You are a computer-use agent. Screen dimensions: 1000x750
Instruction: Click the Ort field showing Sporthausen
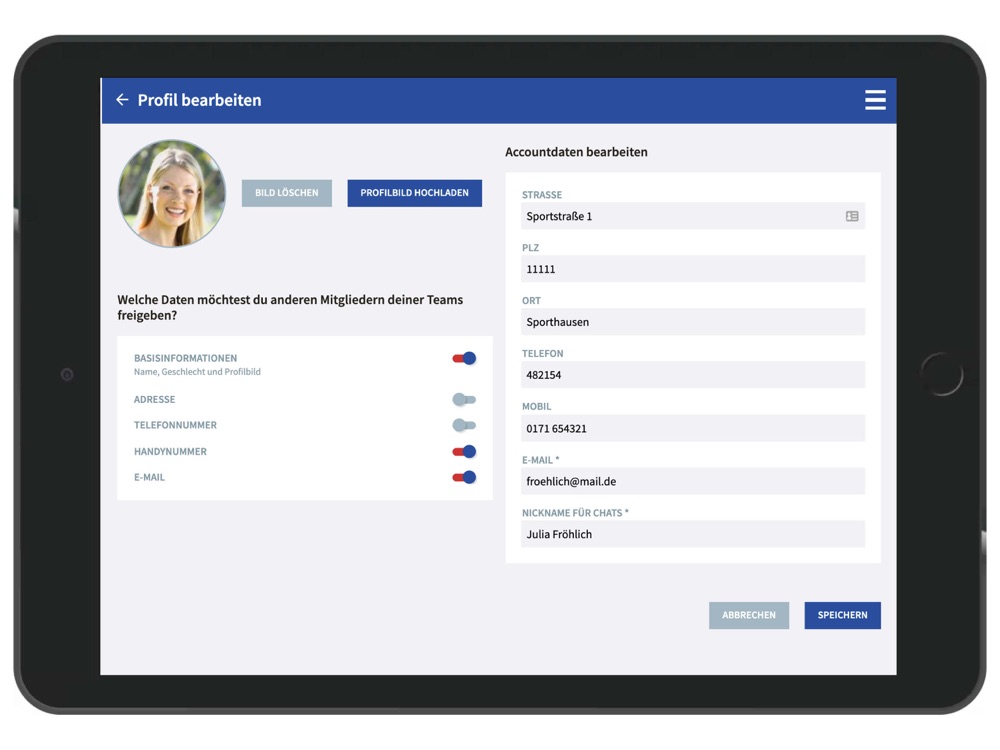692,322
